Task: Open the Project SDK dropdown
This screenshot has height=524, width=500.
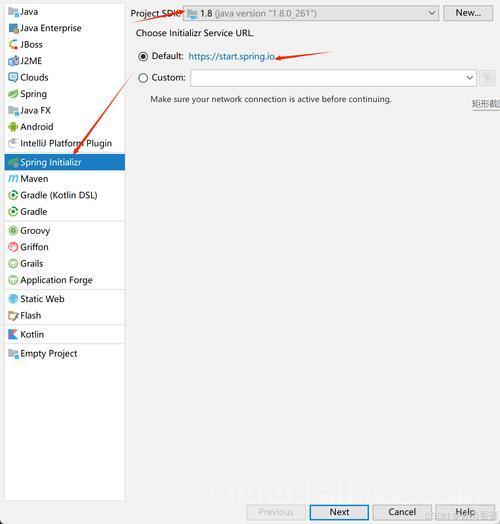Action: click(x=311, y=13)
